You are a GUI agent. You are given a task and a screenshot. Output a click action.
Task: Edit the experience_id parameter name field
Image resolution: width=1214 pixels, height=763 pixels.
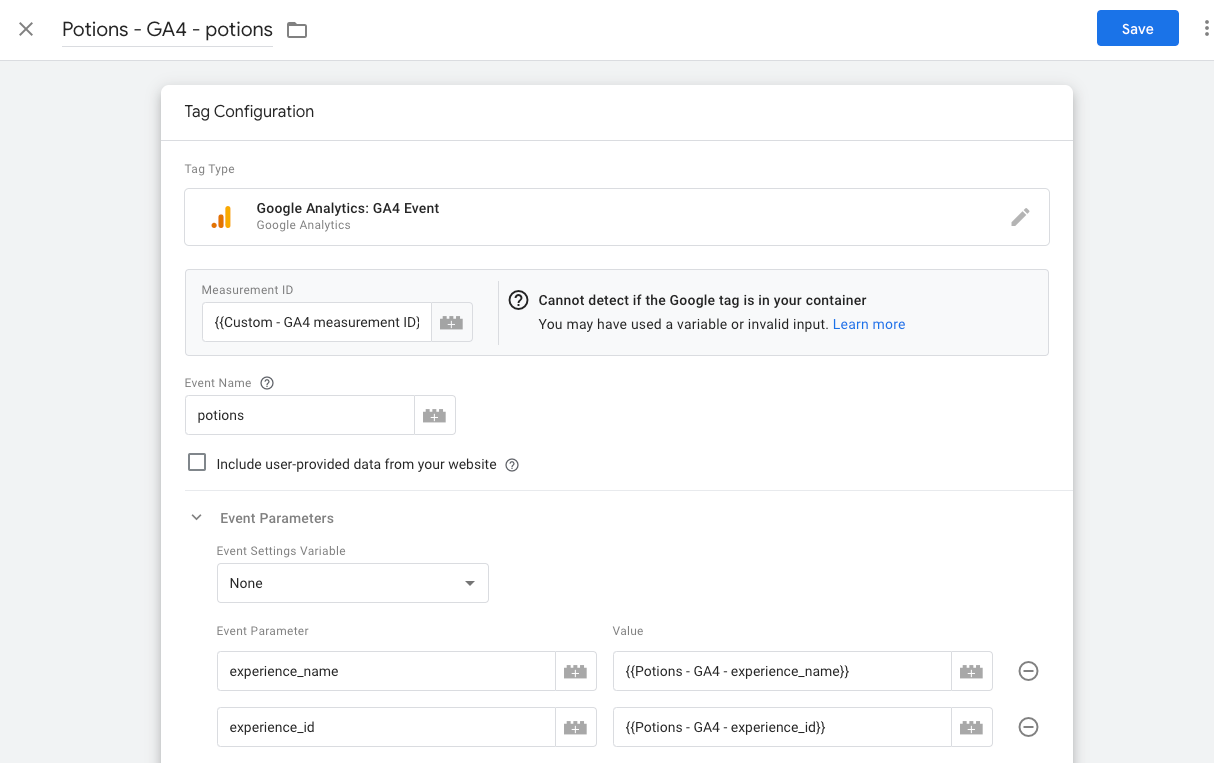386,727
